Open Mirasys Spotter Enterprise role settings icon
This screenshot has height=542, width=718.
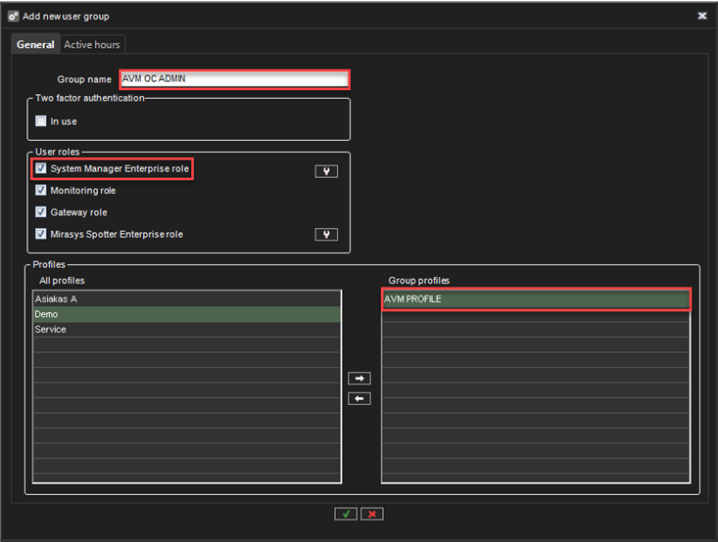pos(325,234)
